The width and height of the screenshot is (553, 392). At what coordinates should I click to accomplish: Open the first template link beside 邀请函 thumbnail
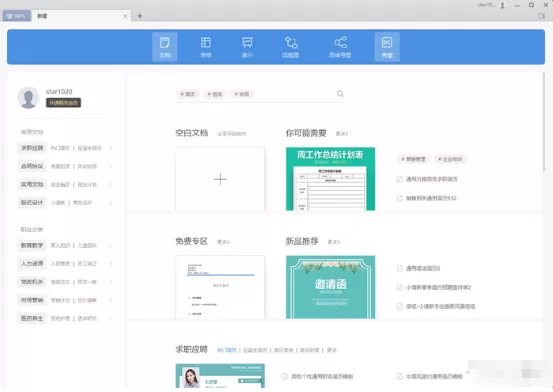(x=419, y=269)
